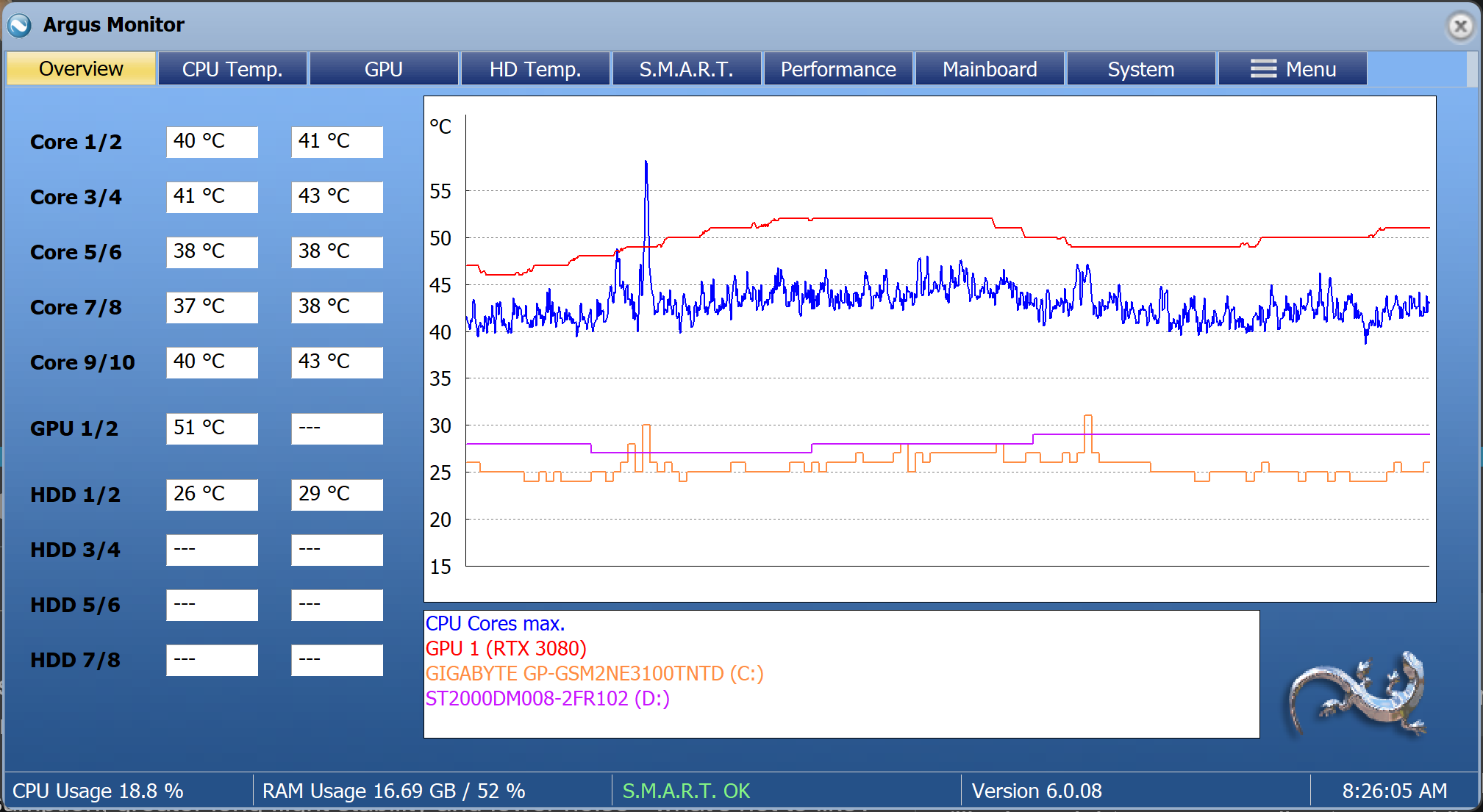Click the GPU 1/2 temperature field showing 51 °C
Viewport: 1483px width, 812px height.
pyautogui.click(x=212, y=428)
